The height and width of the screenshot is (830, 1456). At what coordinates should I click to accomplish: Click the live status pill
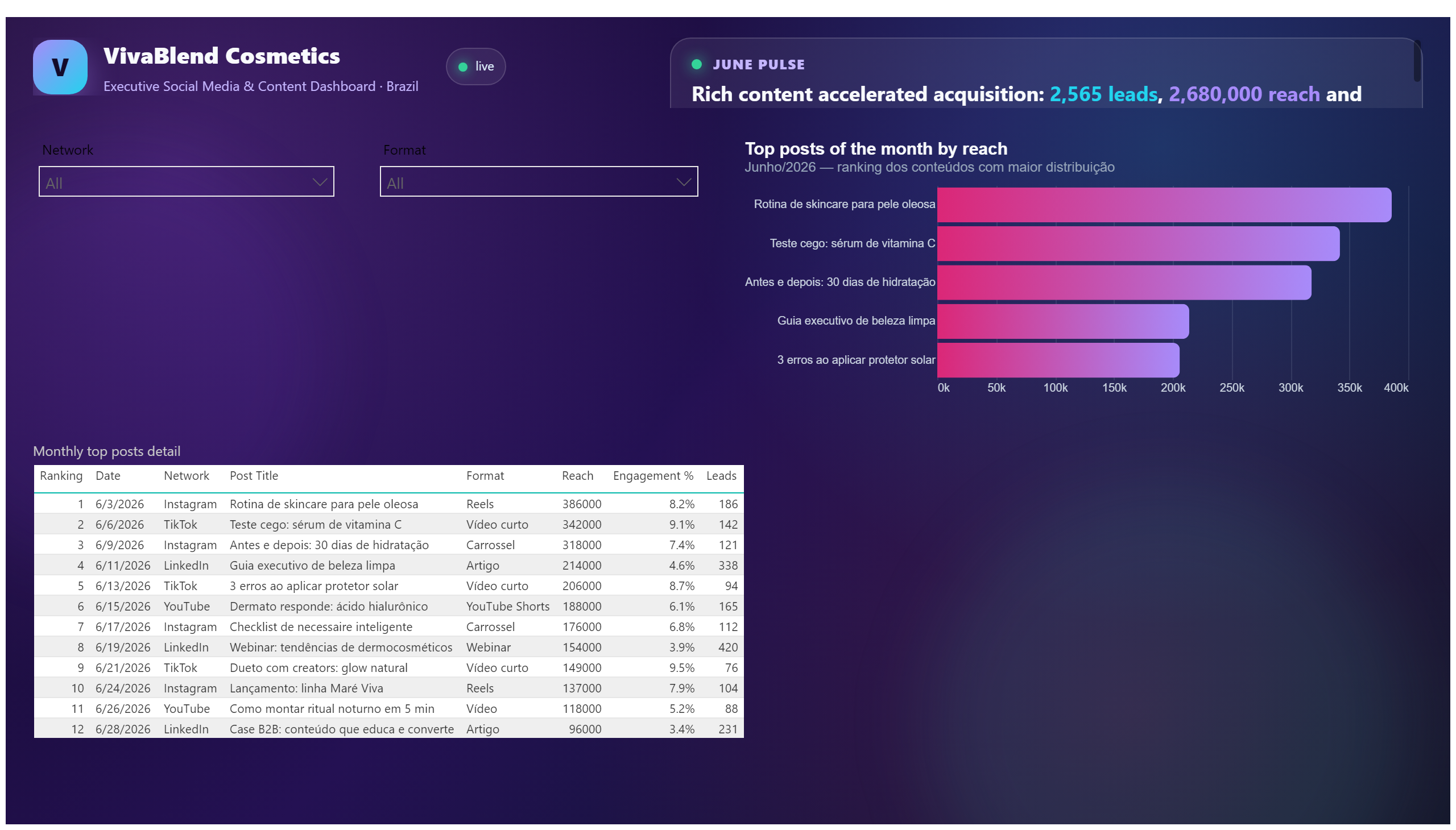[475, 67]
